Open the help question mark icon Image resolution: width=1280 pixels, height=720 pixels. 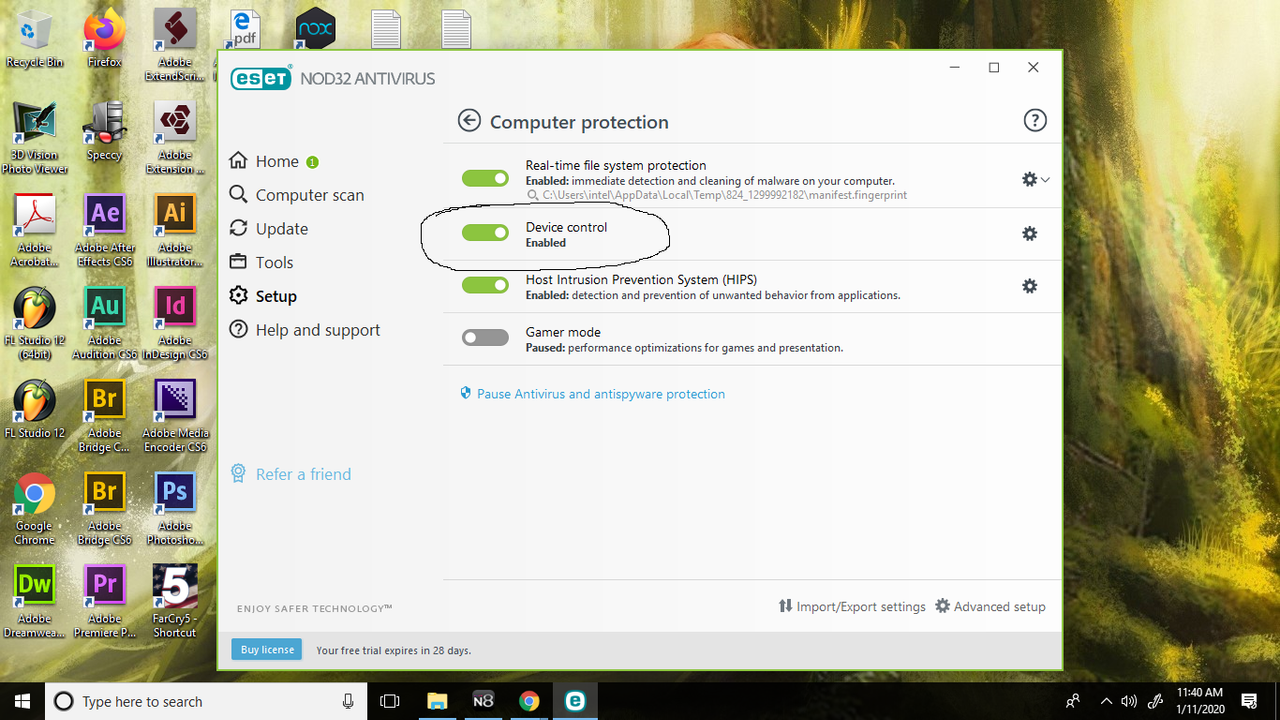point(1035,121)
